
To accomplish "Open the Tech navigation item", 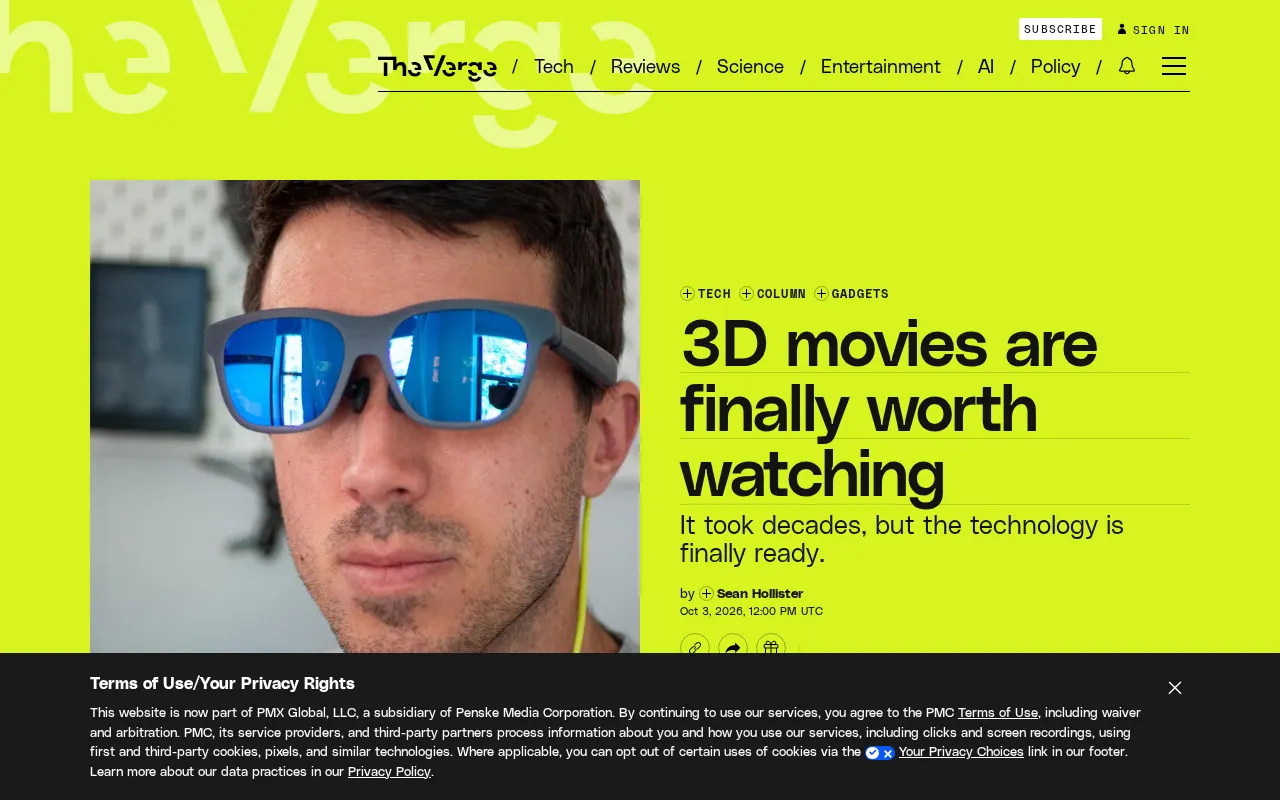I will tap(554, 66).
